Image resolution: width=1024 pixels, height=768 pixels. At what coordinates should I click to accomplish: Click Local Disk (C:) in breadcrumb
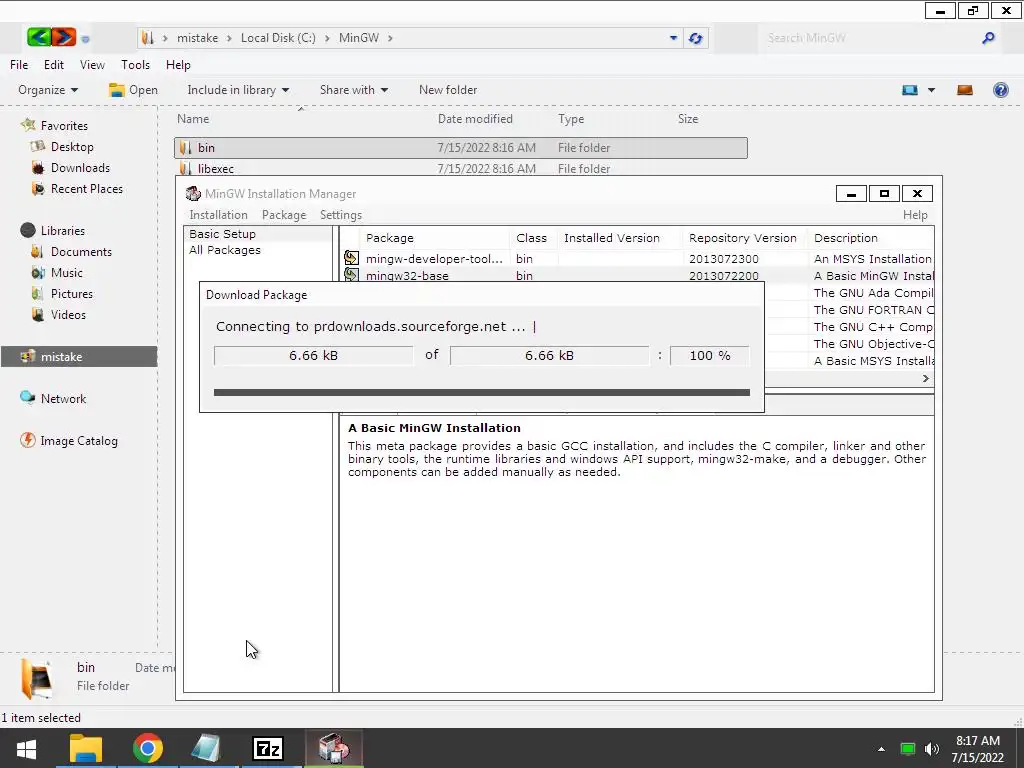(x=278, y=38)
